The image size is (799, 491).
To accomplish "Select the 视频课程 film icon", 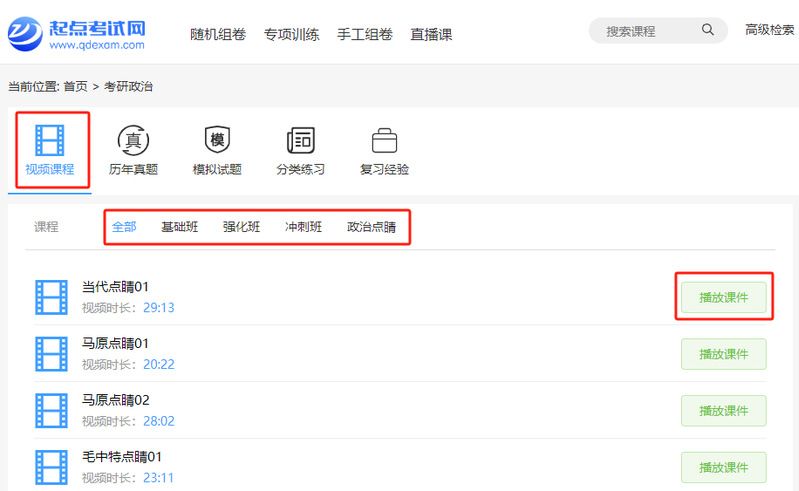I will [50, 139].
